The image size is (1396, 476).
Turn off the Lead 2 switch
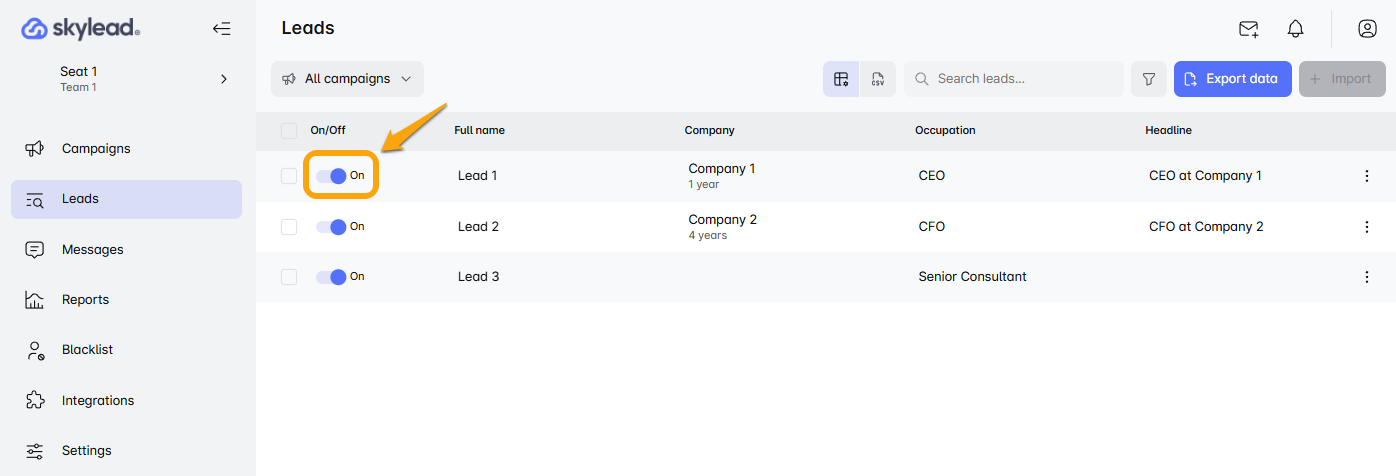[x=331, y=227]
